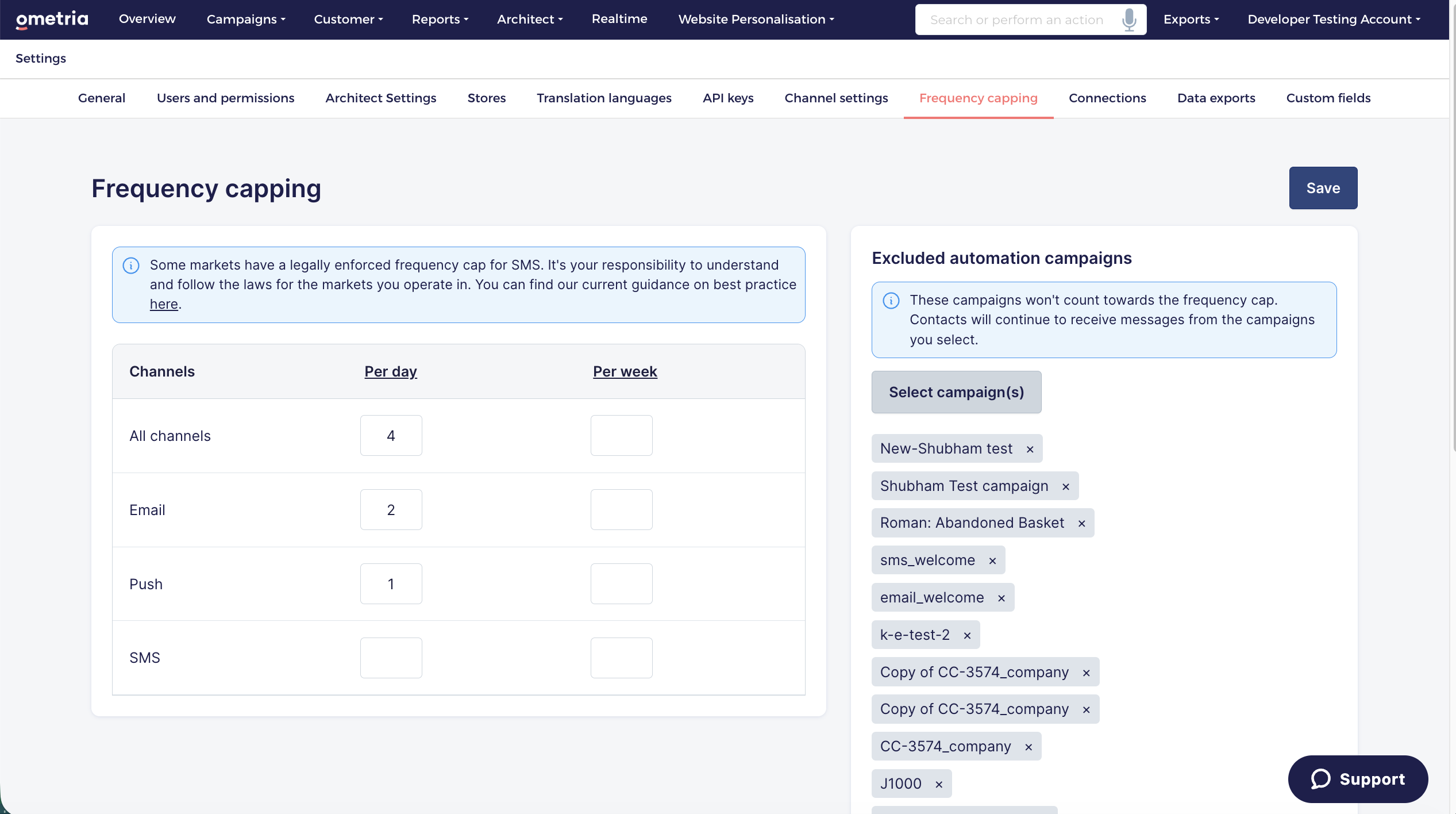Remove the CC-3574_company tag
1456x814 pixels.
(1029, 747)
